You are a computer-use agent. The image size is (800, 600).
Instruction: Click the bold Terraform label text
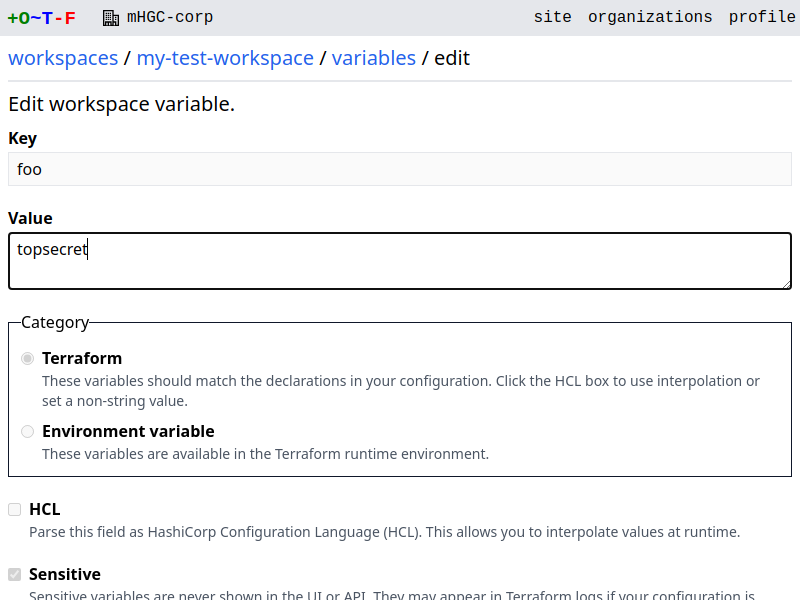coord(82,358)
